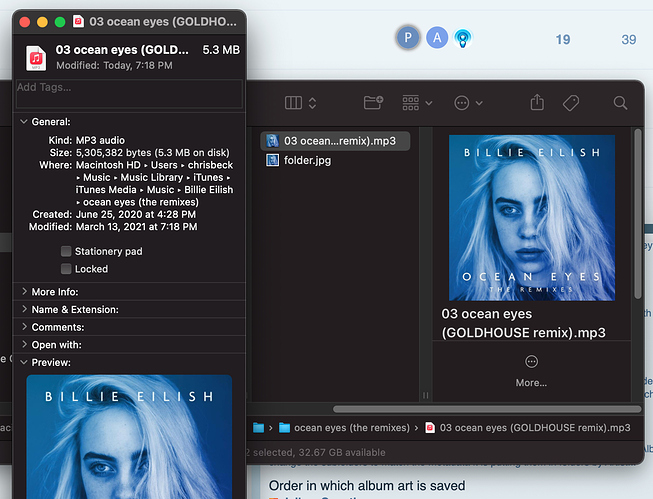
Task: Expand the More Info section
Action: click(24, 292)
